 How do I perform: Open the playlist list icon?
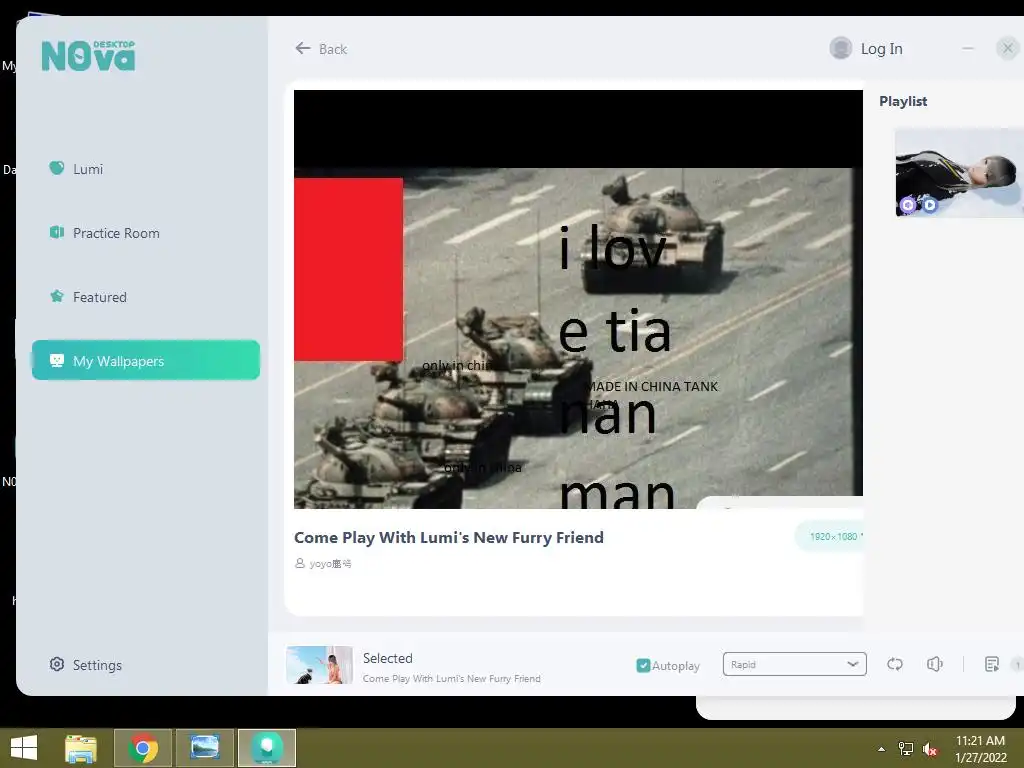[991, 664]
